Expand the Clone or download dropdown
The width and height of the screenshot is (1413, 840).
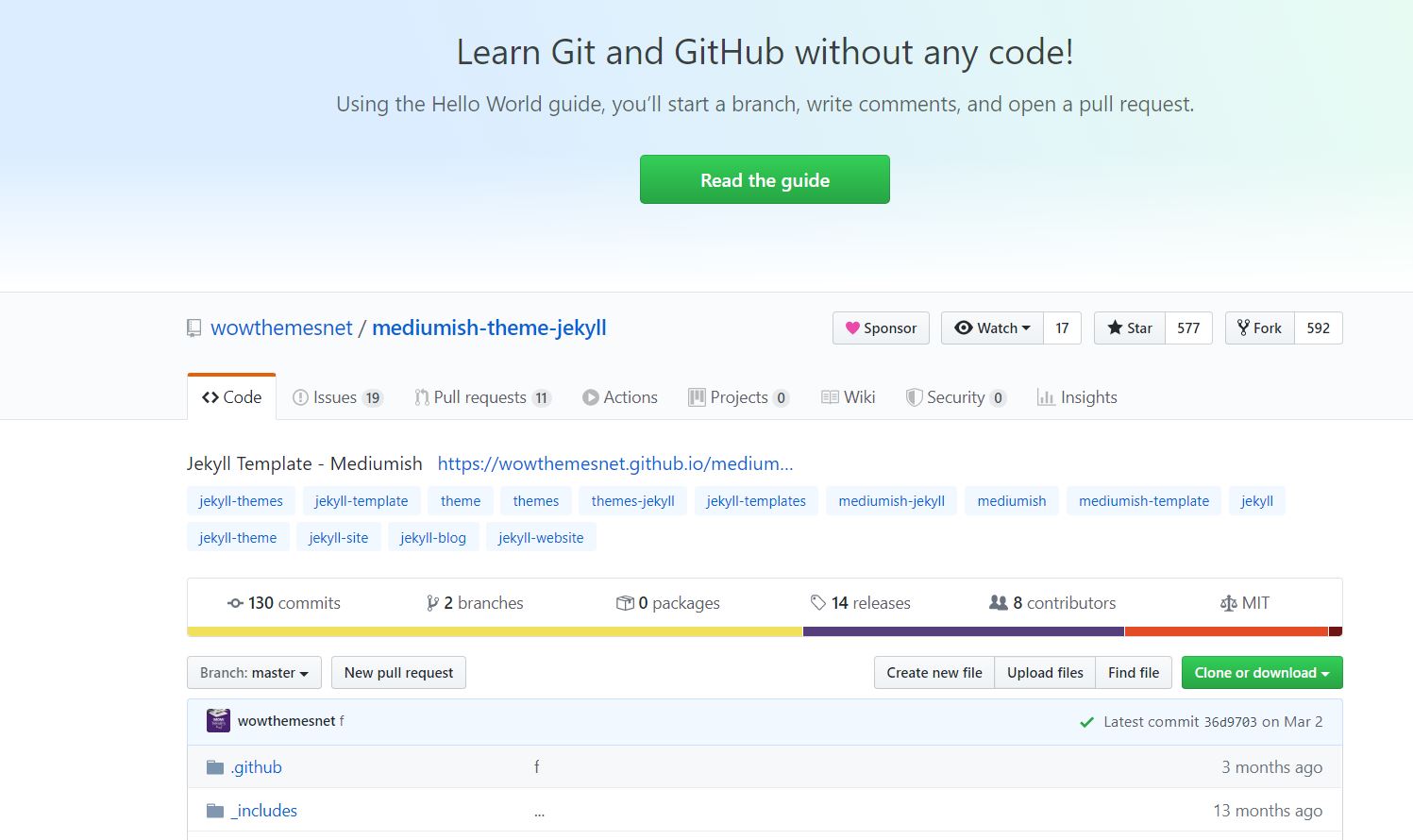point(1262,673)
